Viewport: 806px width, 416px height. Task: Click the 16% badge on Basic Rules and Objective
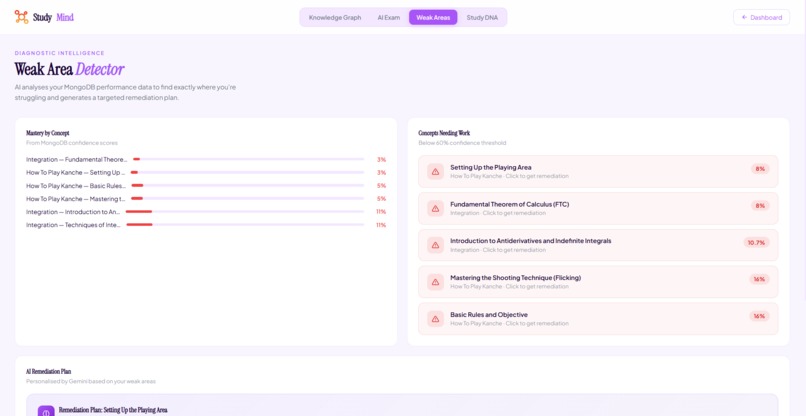point(759,316)
